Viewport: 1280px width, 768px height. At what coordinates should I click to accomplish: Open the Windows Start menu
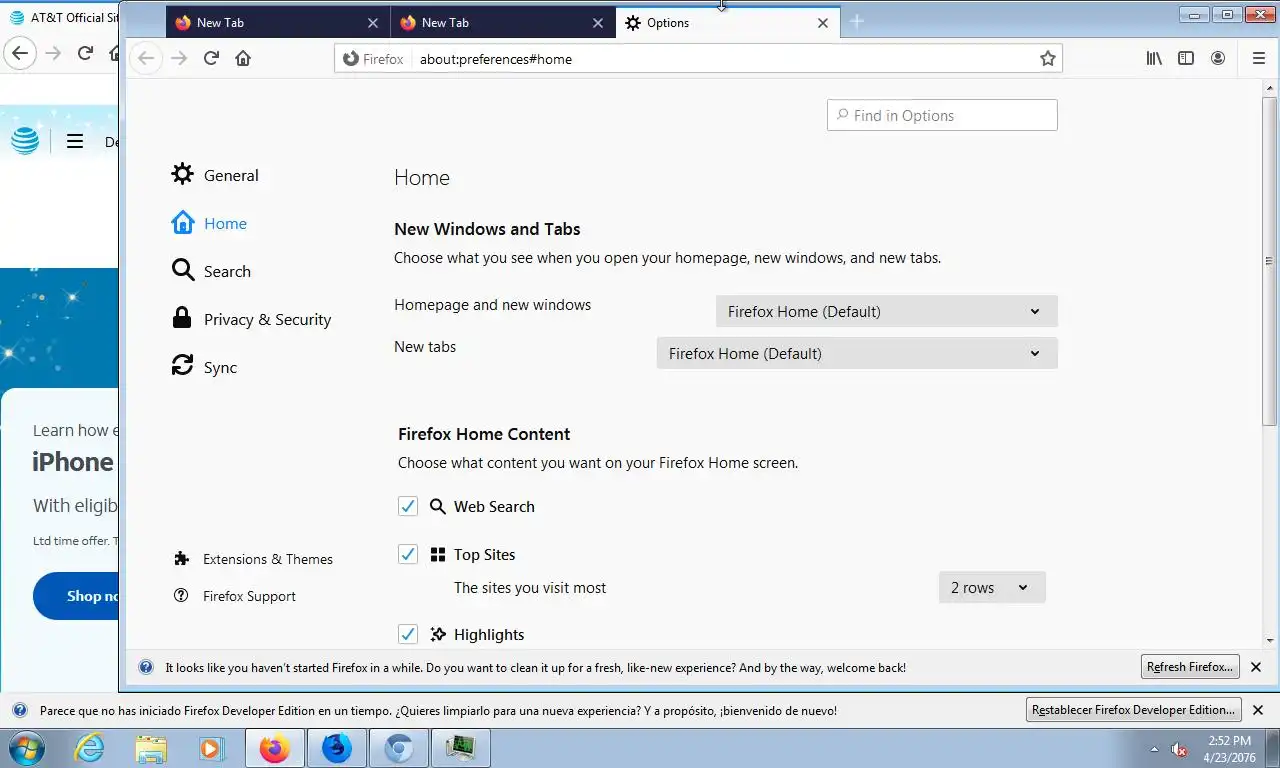[26, 748]
